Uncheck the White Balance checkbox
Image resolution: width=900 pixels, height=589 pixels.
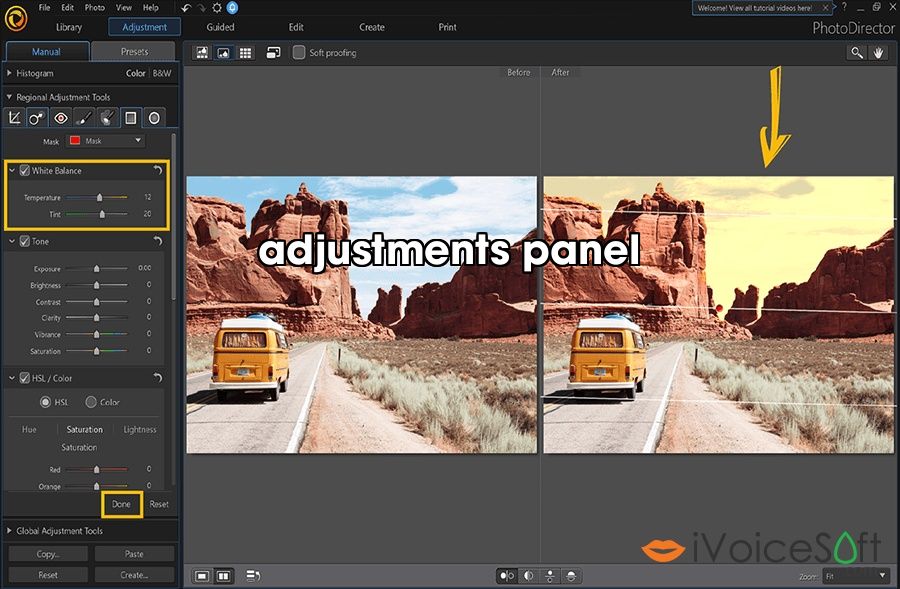(x=25, y=170)
